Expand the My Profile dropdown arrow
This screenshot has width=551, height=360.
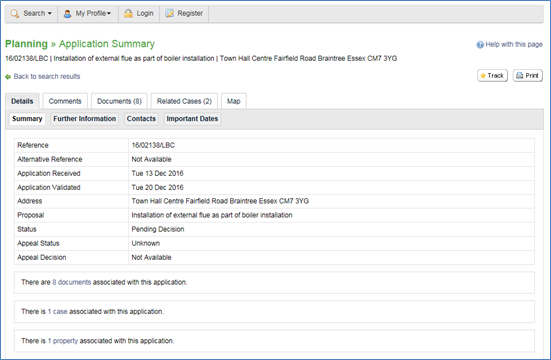pyautogui.click(x=109, y=14)
